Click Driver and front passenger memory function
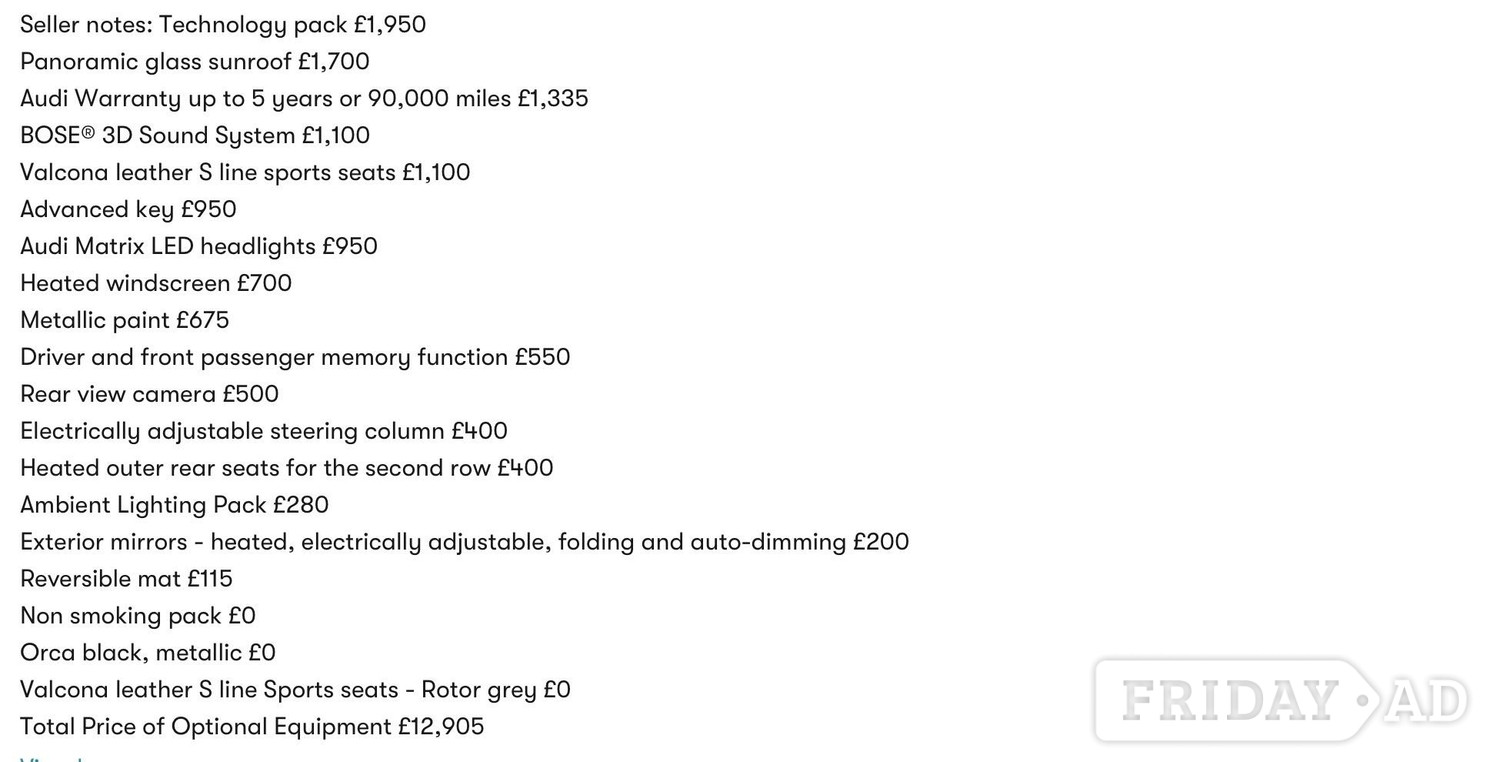 [295, 358]
